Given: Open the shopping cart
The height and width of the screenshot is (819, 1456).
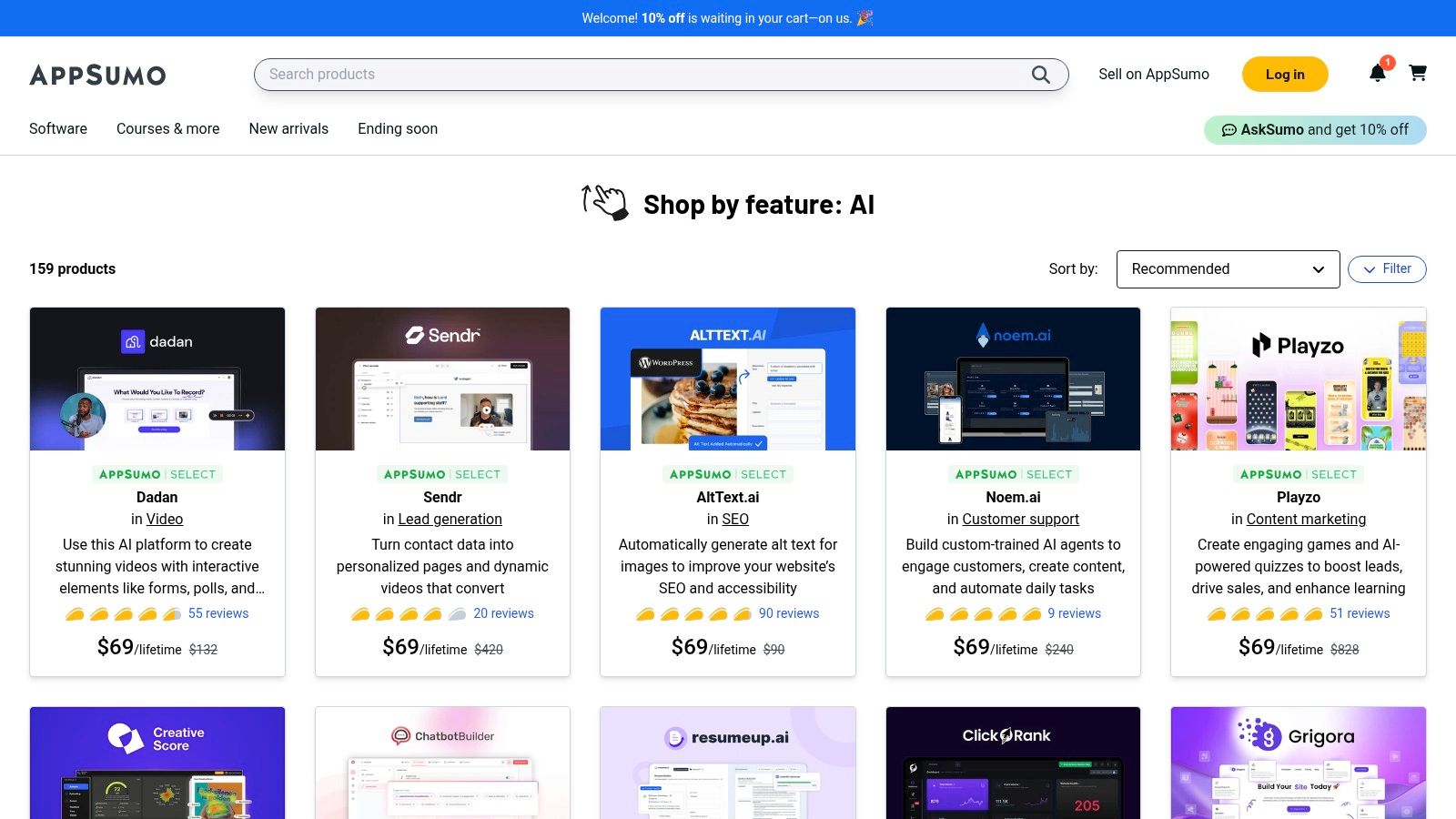Looking at the screenshot, I should [x=1418, y=73].
